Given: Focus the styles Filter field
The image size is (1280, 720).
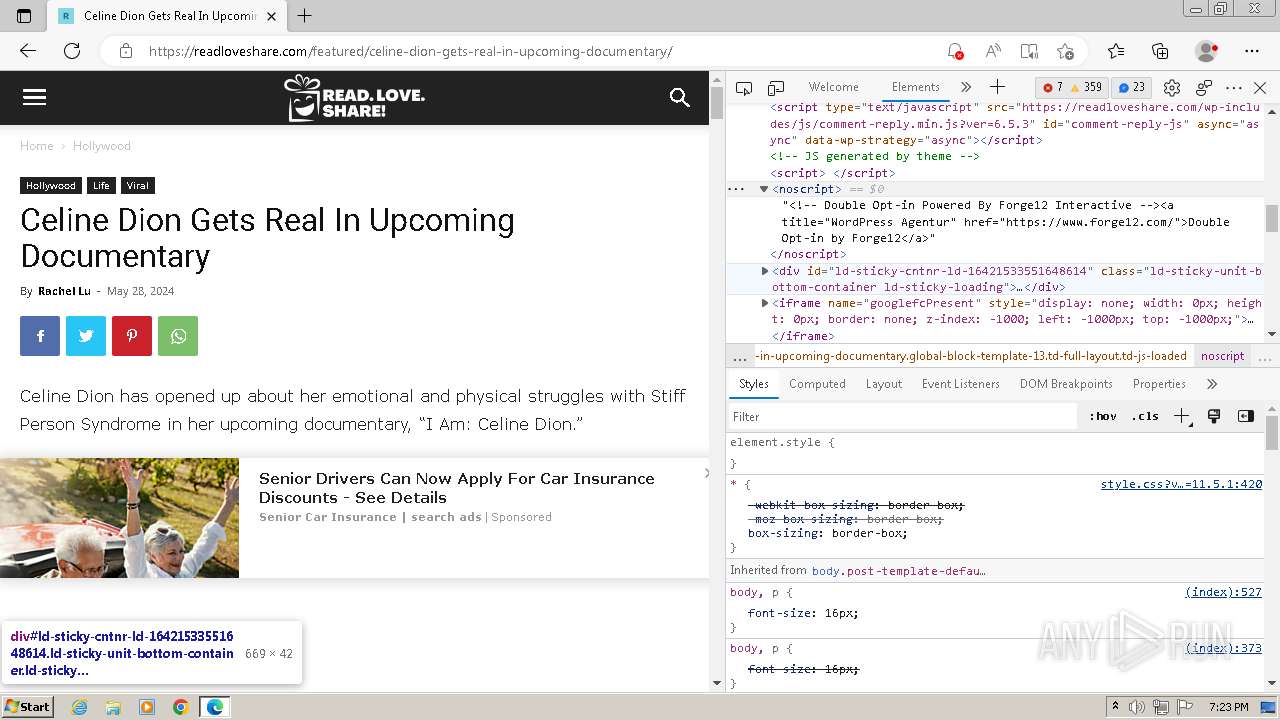Looking at the screenshot, I should point(903,416).
